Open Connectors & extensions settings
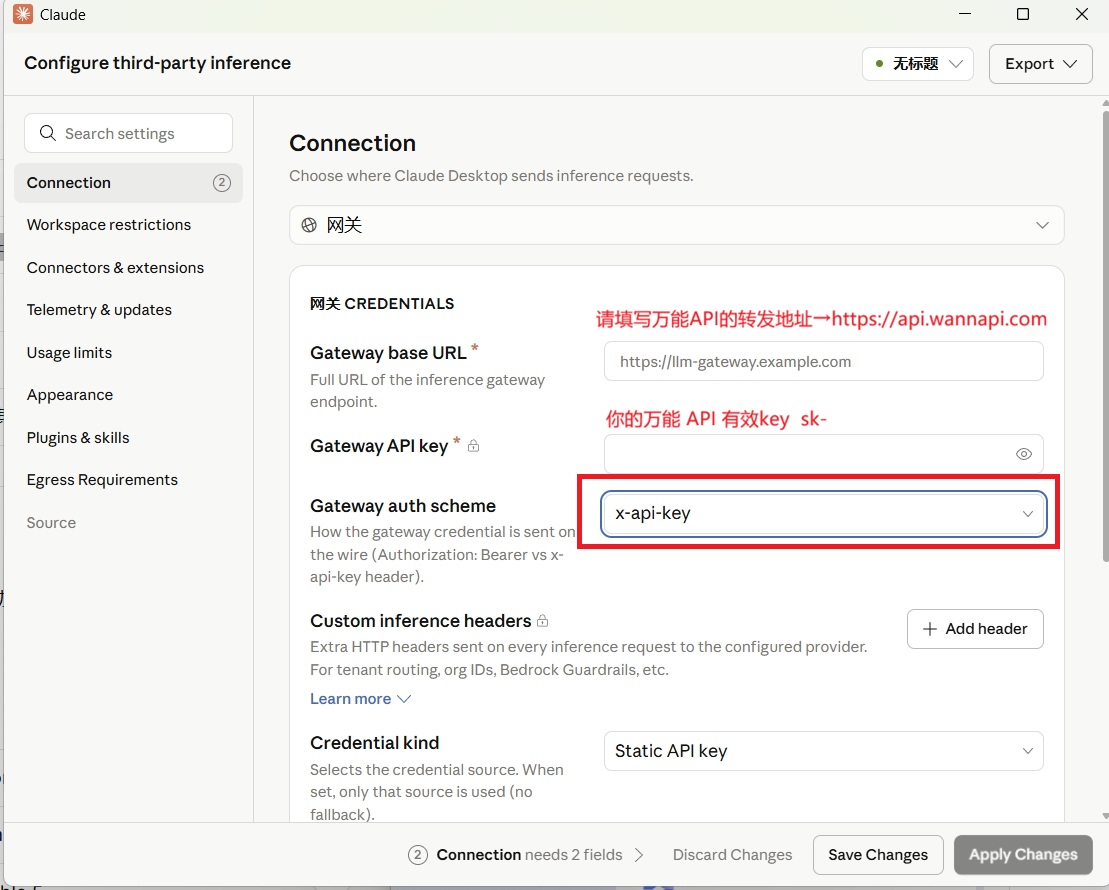 click(x=115, y=267)
